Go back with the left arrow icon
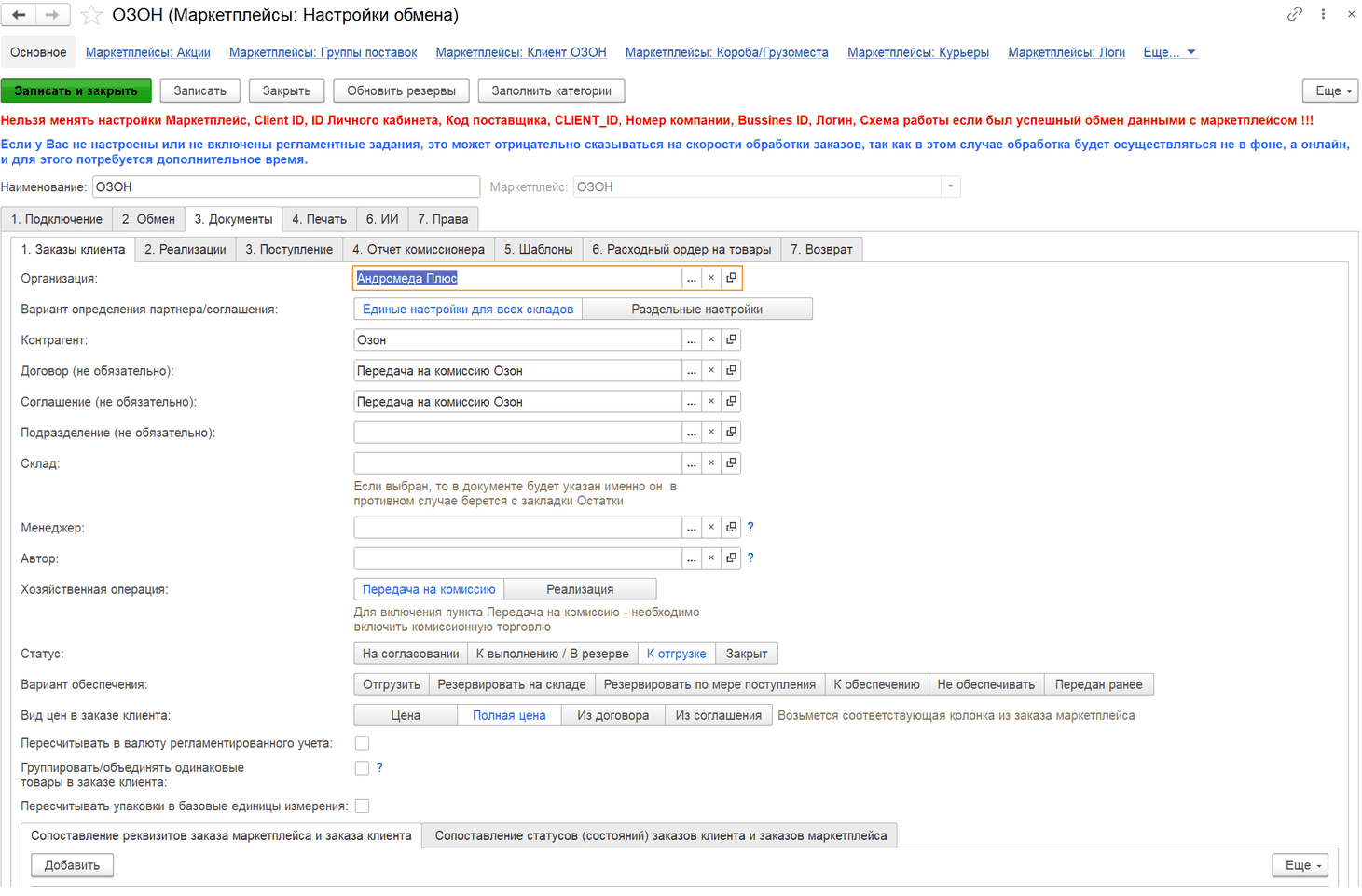Image resolution: width=1362 pixels, height=896 pixels. (20, 15)
